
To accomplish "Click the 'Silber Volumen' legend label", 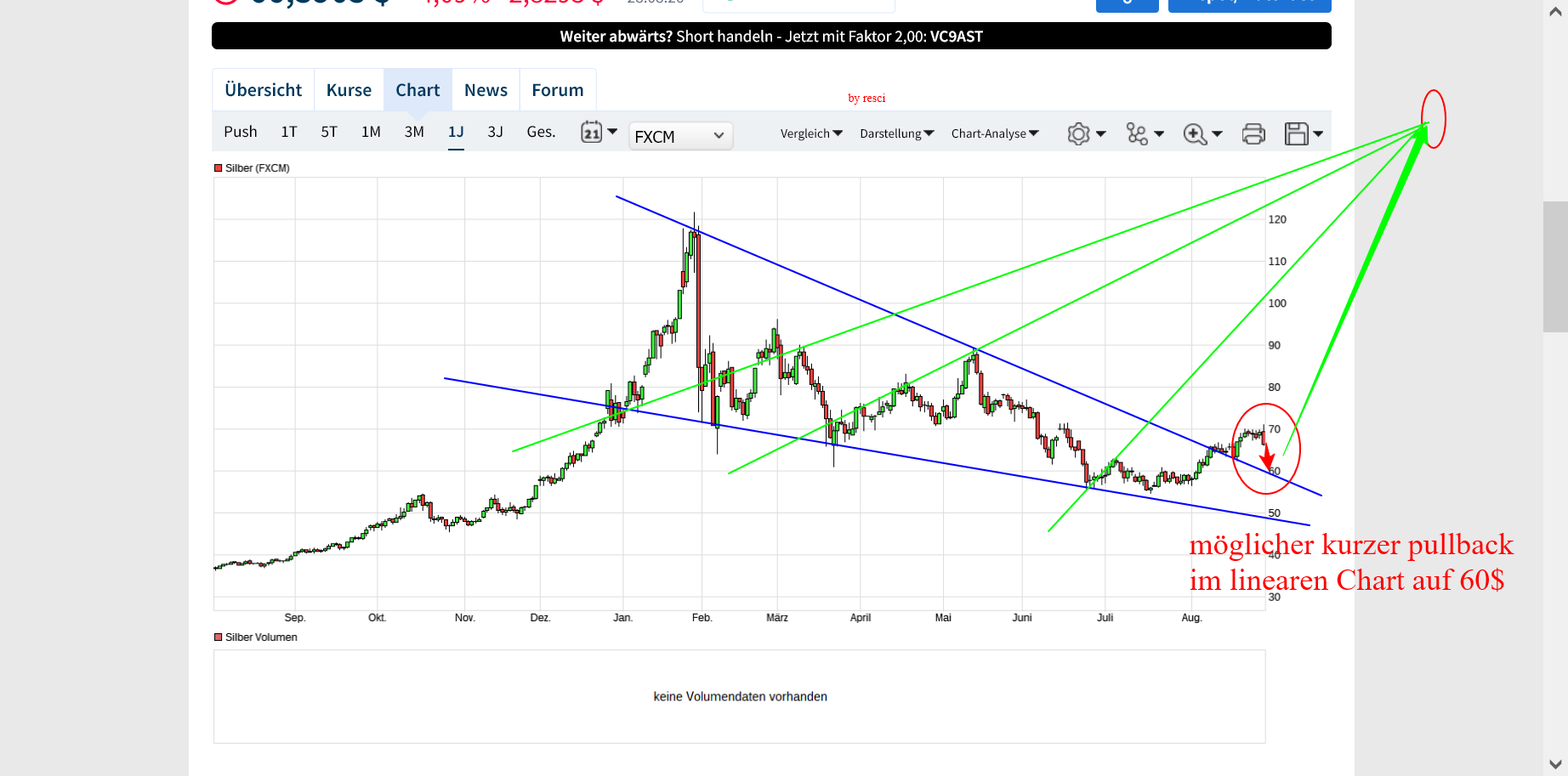I will coord(261,637).
